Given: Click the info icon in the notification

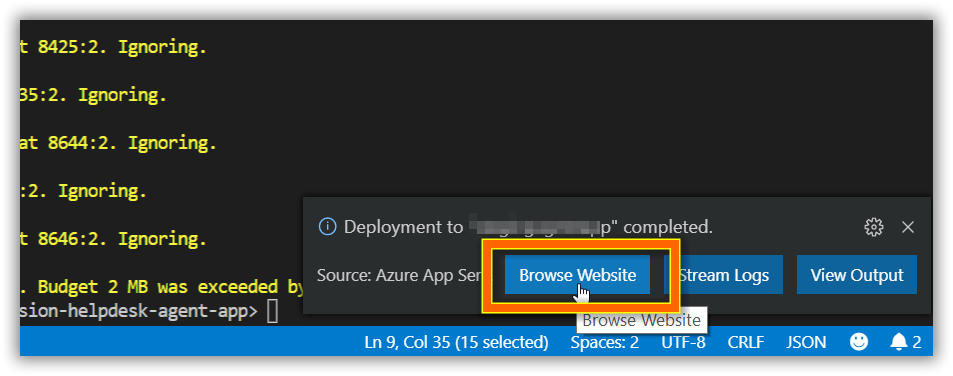Looking at the screenshot, I should tap(327, 227).
